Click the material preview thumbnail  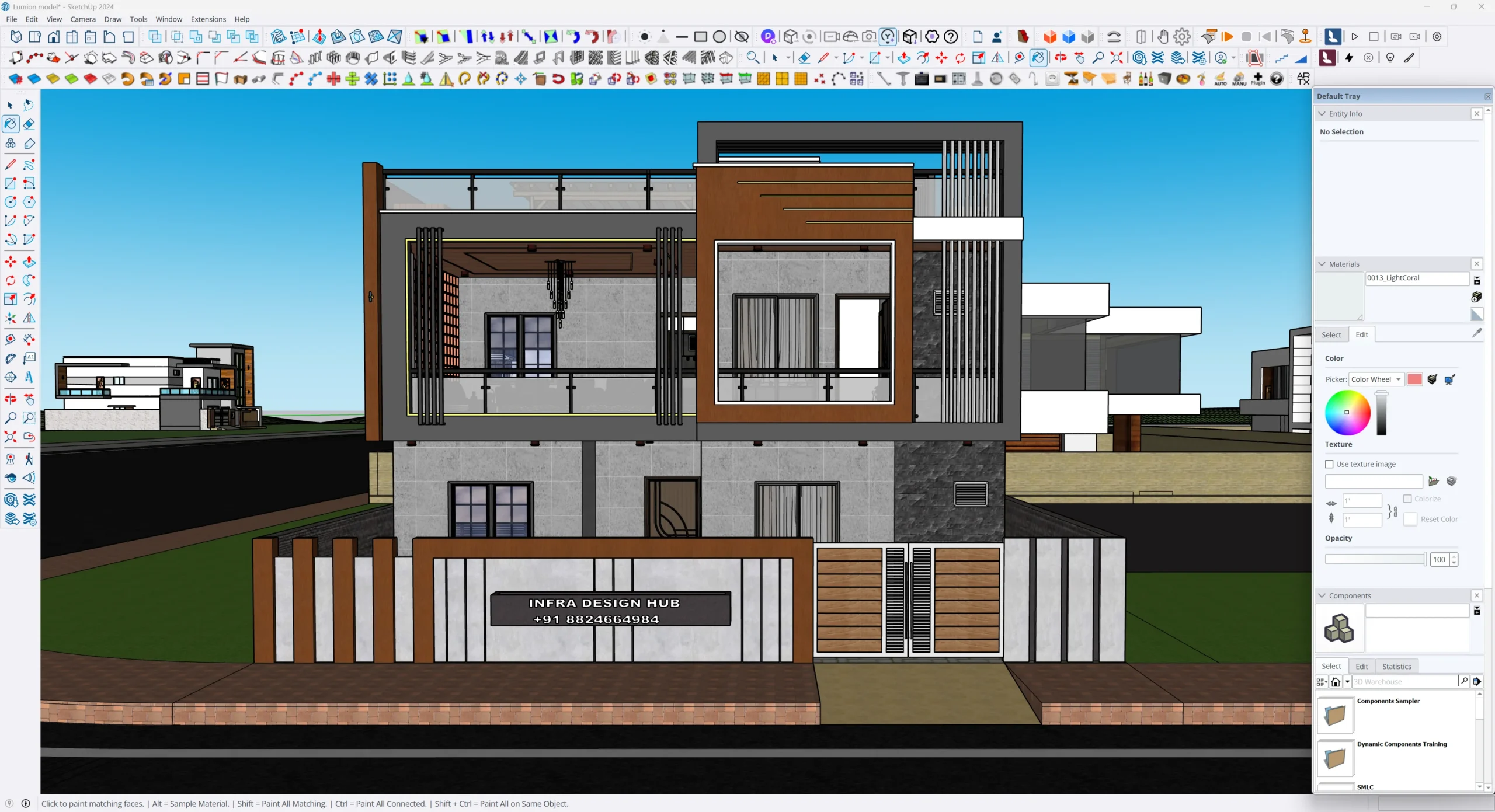(x=1338, y=297)
